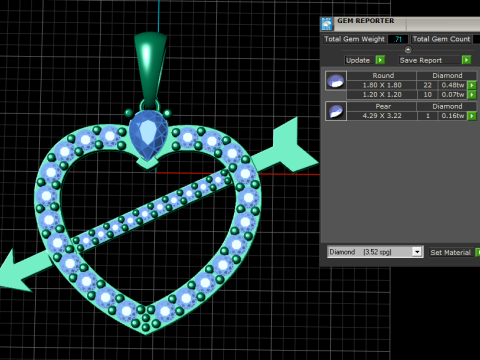Click the arrowhead at the lower left

tap(15, 272)
